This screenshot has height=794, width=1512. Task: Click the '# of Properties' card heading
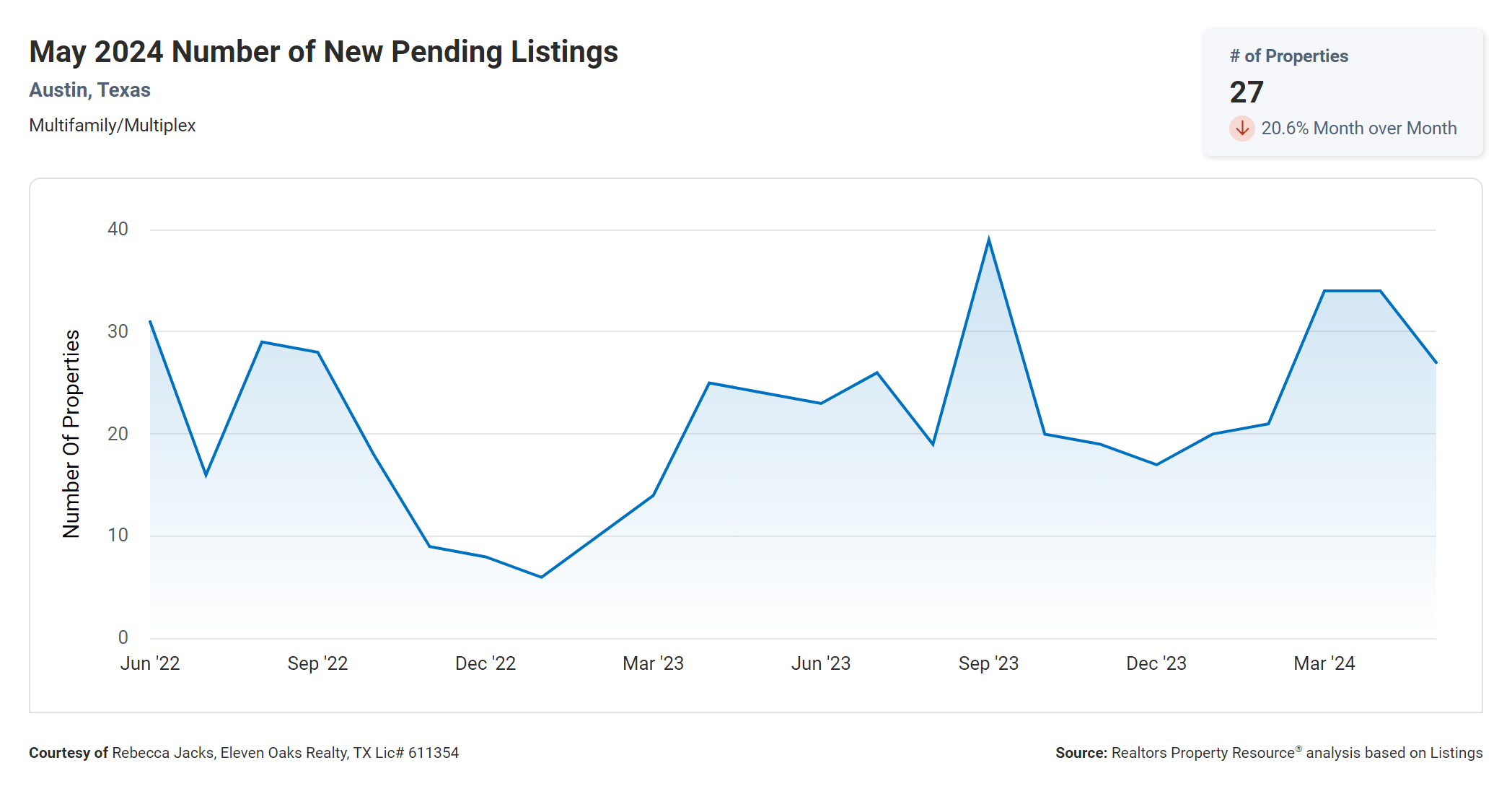click(1288, 56)
